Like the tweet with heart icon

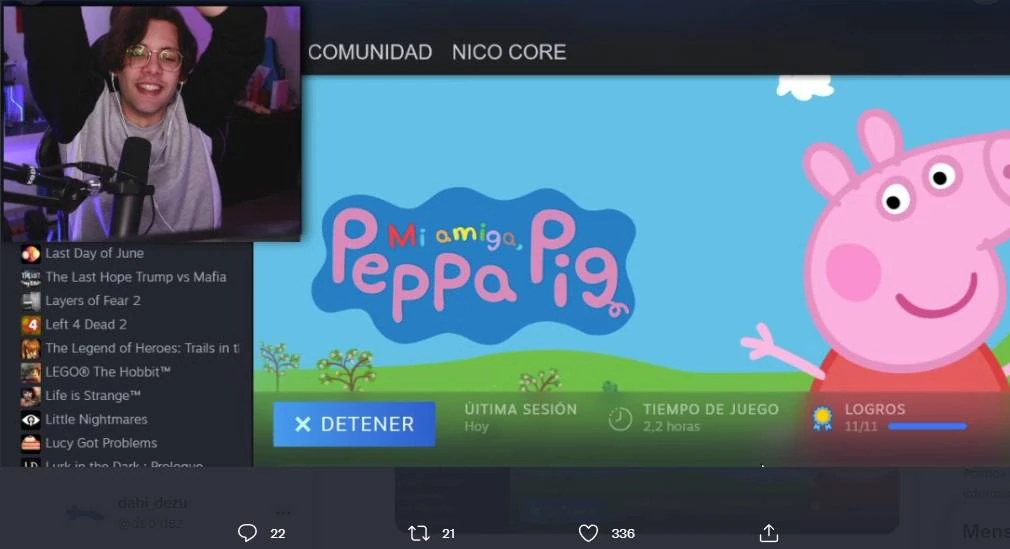pos(588,533)
